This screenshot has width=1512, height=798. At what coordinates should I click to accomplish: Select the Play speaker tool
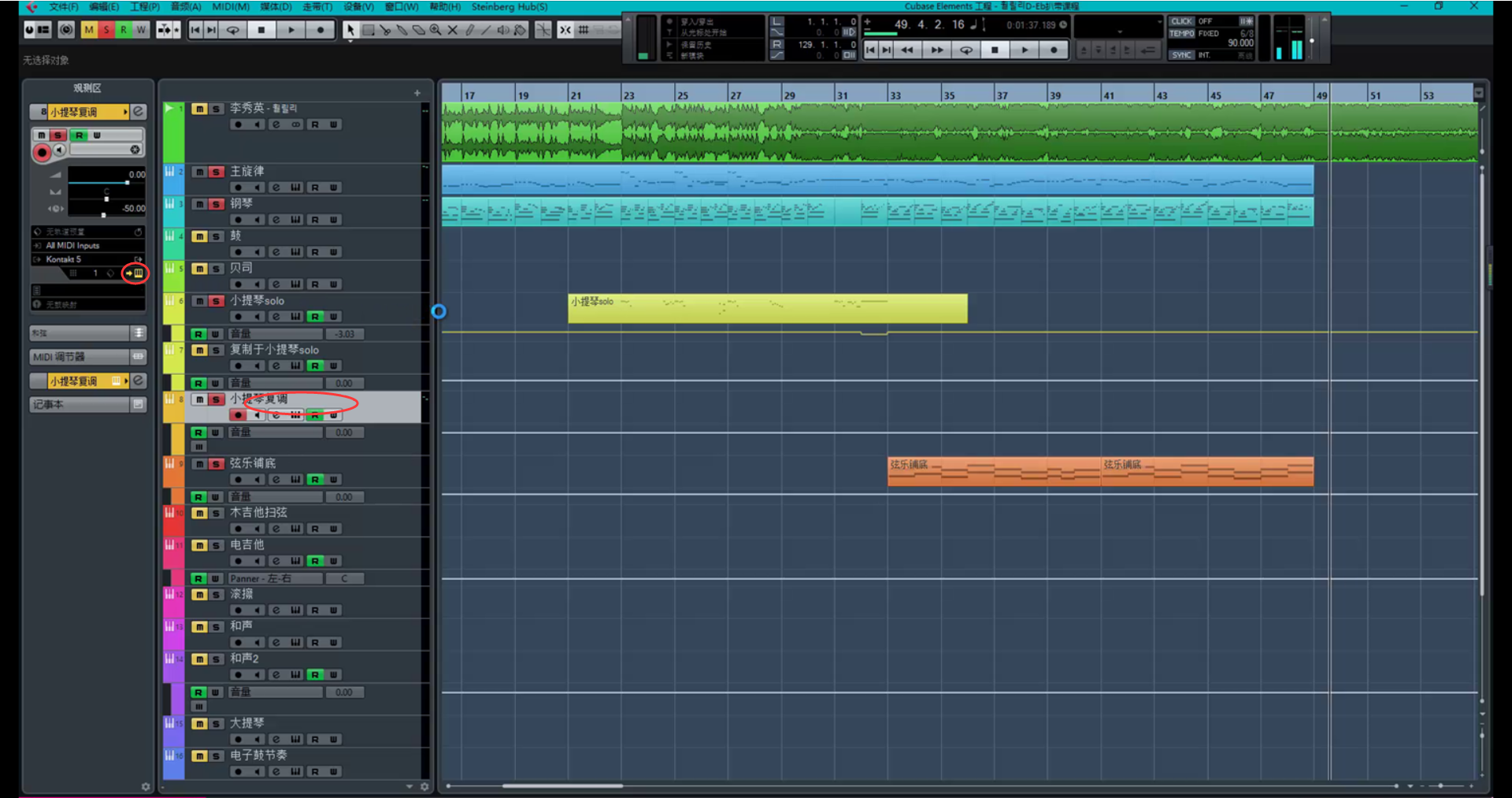503,30
